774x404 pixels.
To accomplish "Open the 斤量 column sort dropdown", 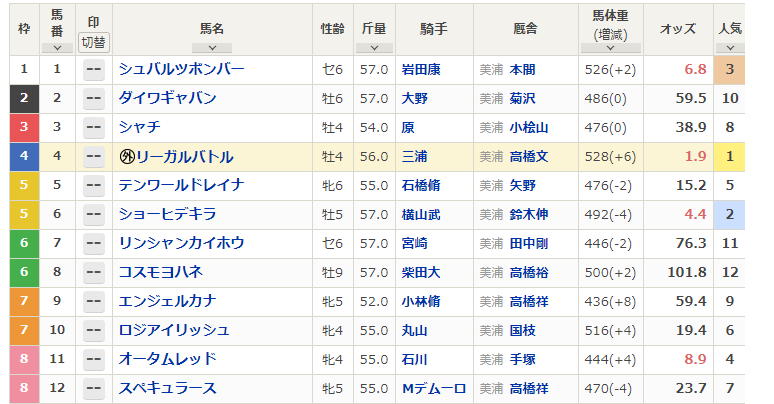I will (374, 48).
